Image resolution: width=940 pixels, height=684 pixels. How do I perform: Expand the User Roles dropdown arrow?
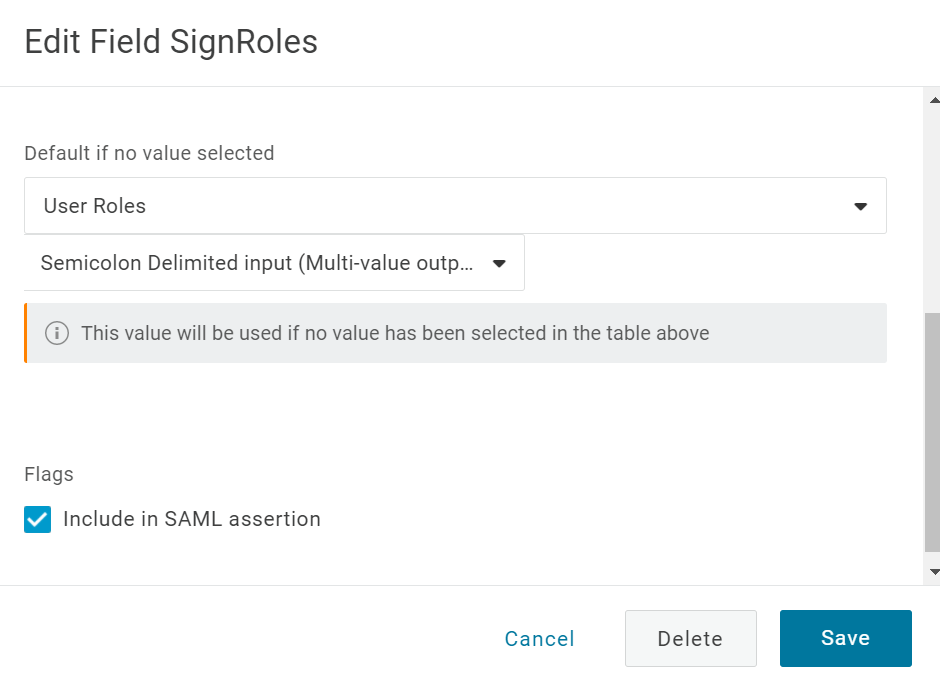pyautogui.click(x=860, y=206)
